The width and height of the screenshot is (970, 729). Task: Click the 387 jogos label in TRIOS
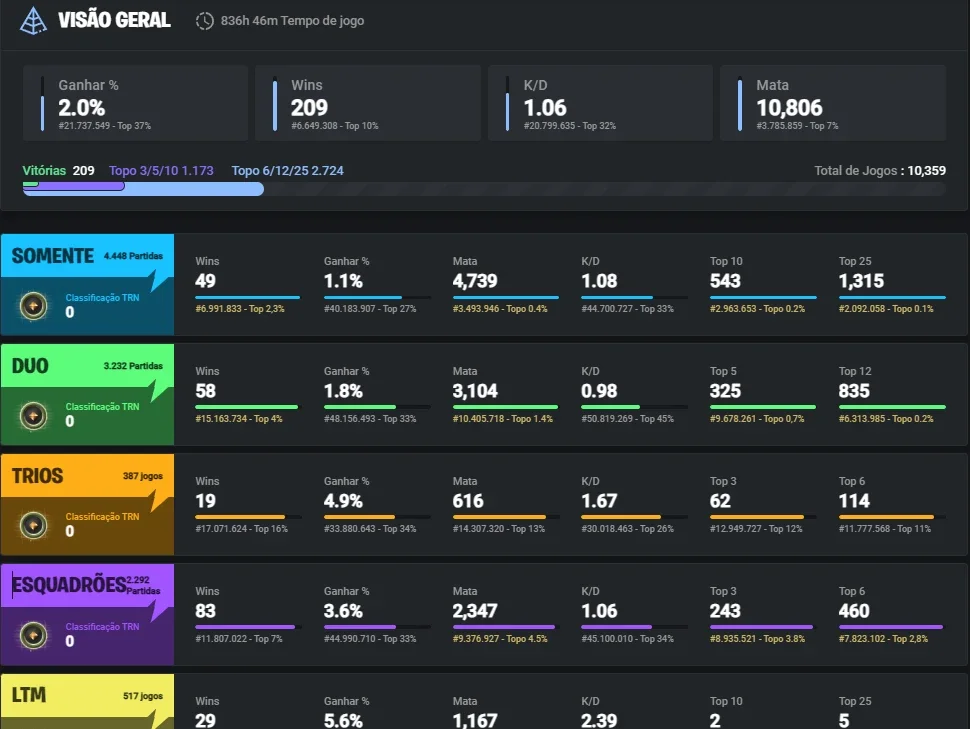pos(143,476)
